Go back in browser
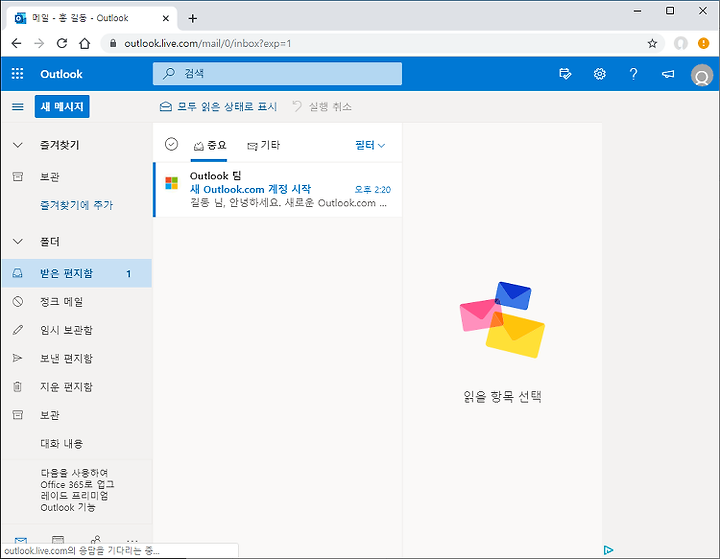720x559 pixels. coord(17,44)
